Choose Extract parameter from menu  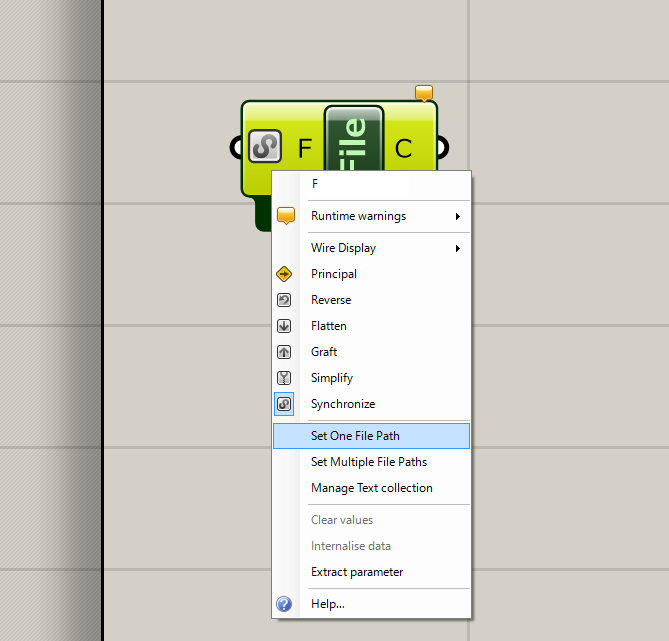tap(371, 572)
